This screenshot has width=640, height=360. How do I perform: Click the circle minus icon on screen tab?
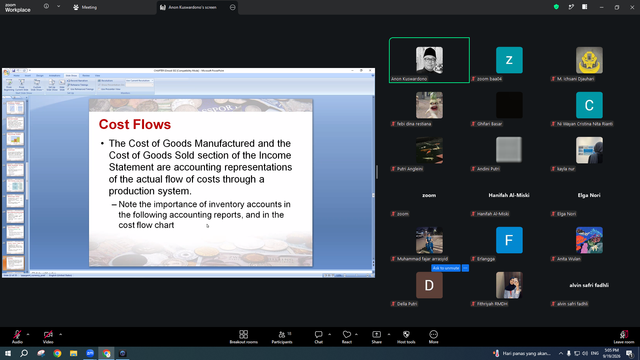point(233,7)
